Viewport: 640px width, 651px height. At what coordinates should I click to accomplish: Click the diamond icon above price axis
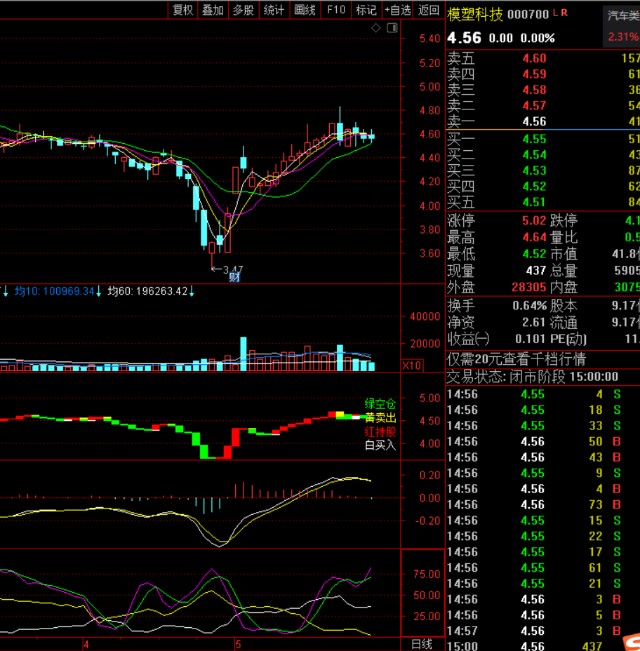coord(375,28)
